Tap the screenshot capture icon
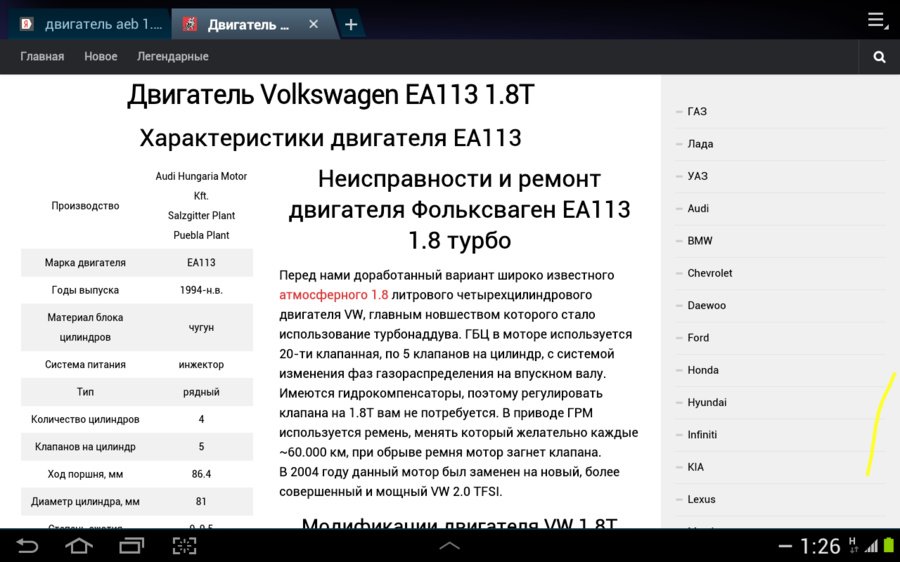The height and width of the screenshot is (562, 900). pyautogui.click(x=184, y=545)
